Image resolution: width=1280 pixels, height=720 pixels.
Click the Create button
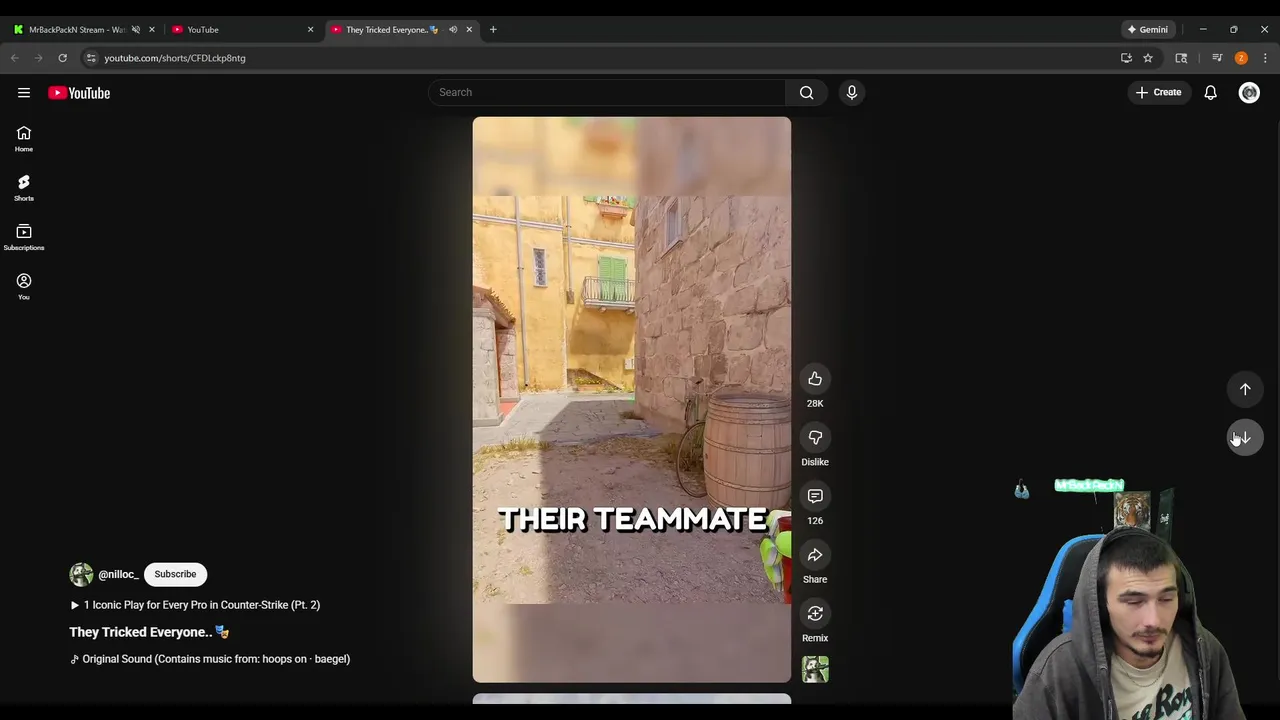1158,92
